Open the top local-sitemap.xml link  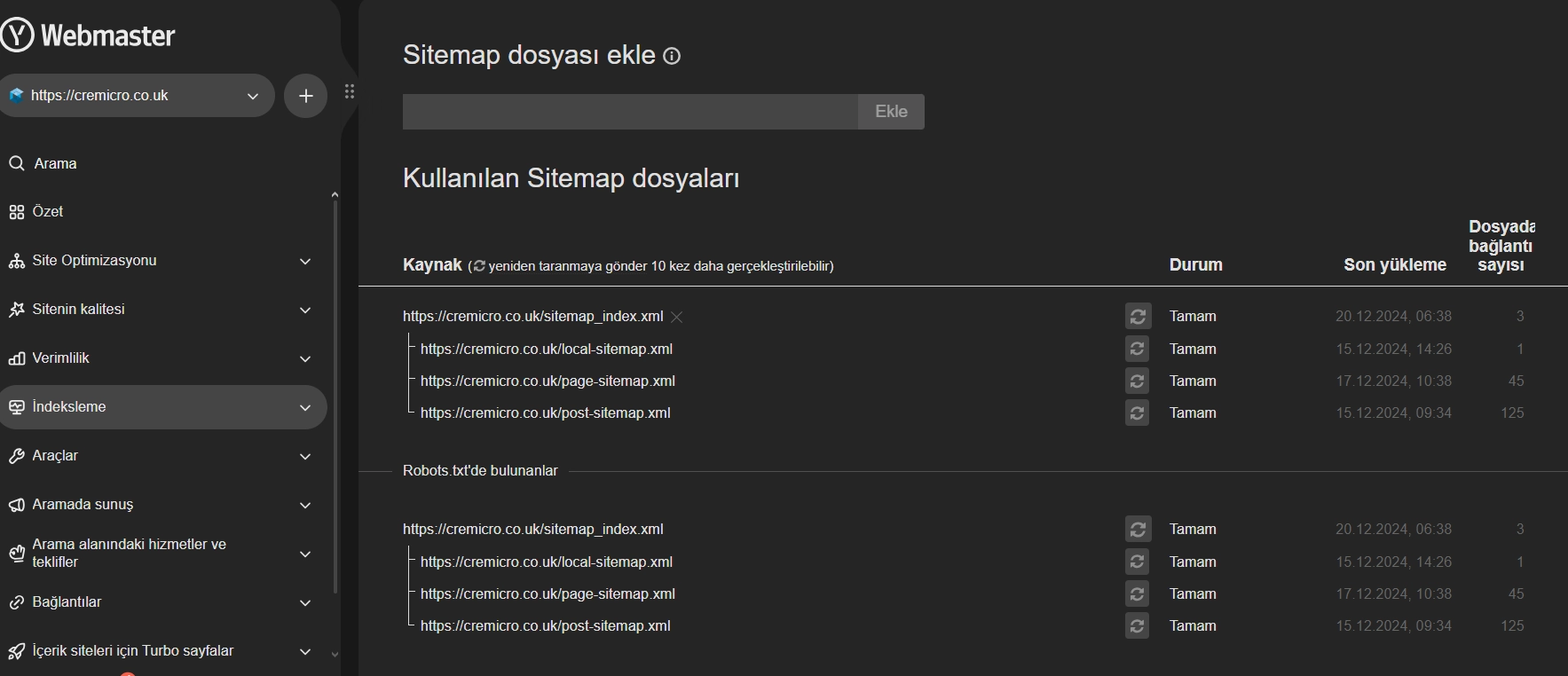tap(547, 349)
